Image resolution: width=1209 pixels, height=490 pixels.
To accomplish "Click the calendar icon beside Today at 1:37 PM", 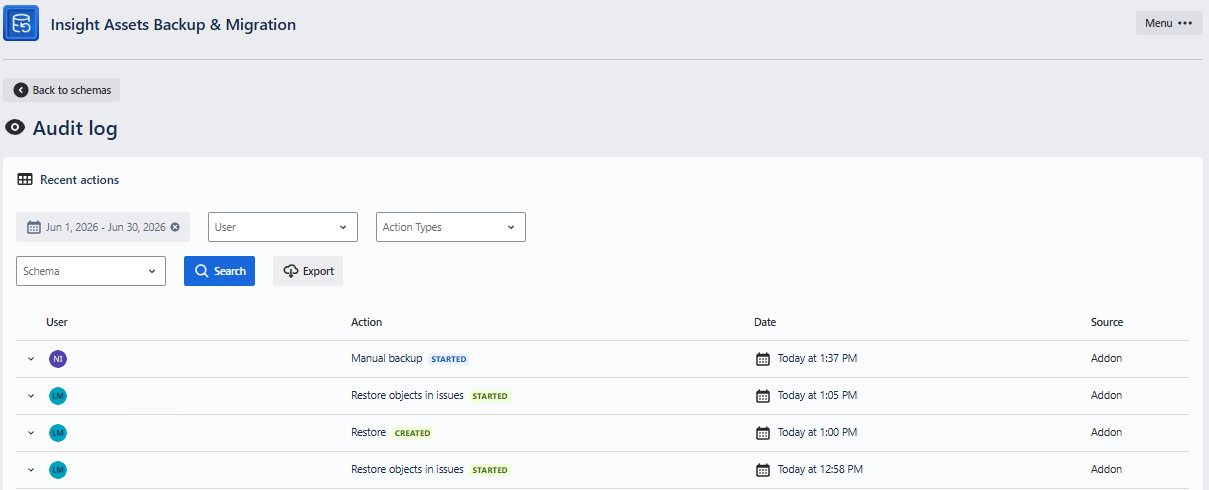I will (763, 359).
